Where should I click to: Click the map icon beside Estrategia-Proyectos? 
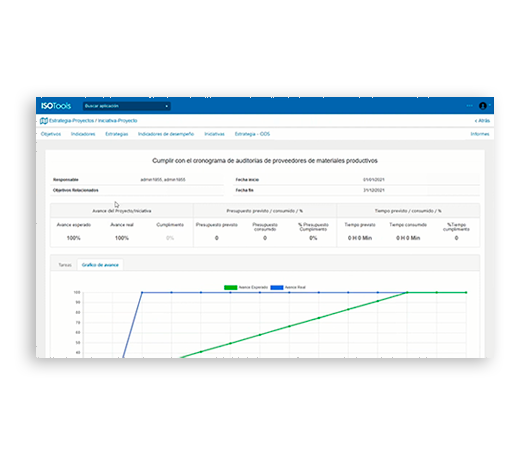(x=44, y=121)
